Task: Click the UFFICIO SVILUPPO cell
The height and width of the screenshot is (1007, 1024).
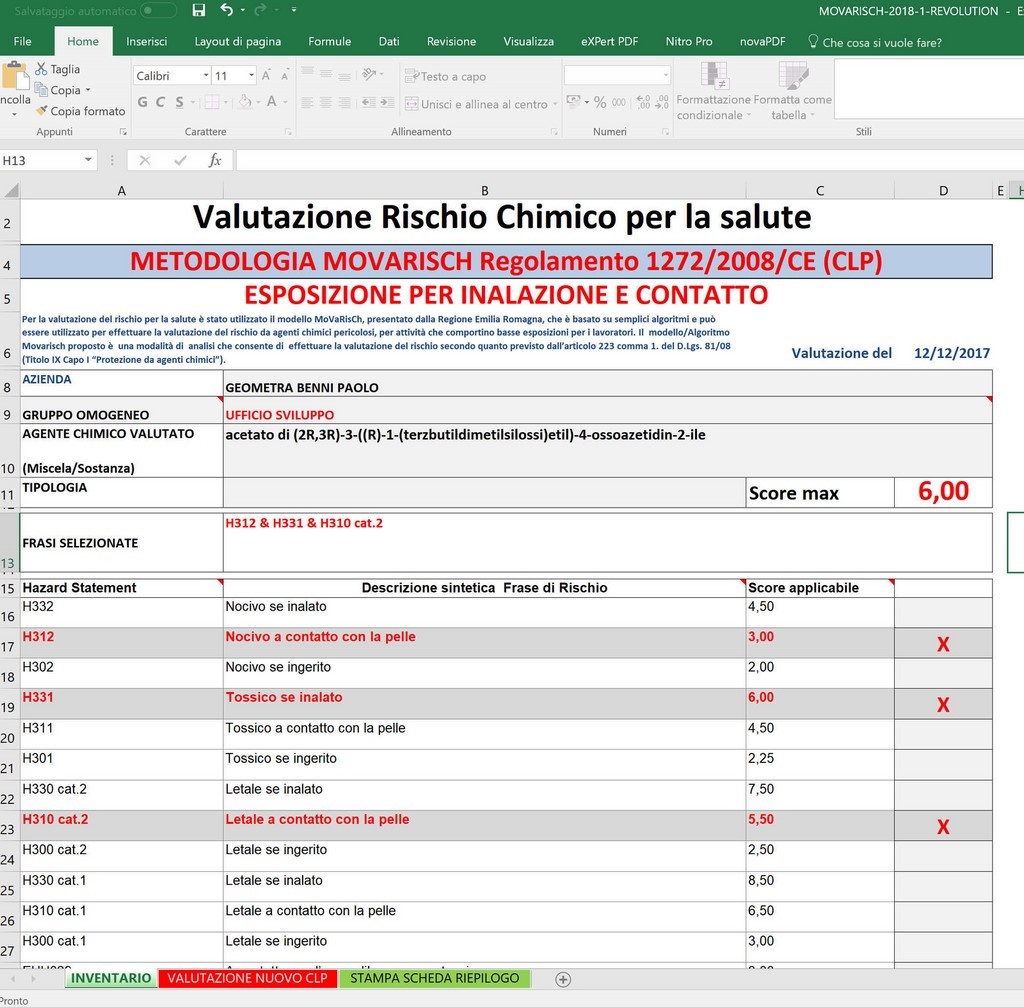Action: tap(607, 410)
